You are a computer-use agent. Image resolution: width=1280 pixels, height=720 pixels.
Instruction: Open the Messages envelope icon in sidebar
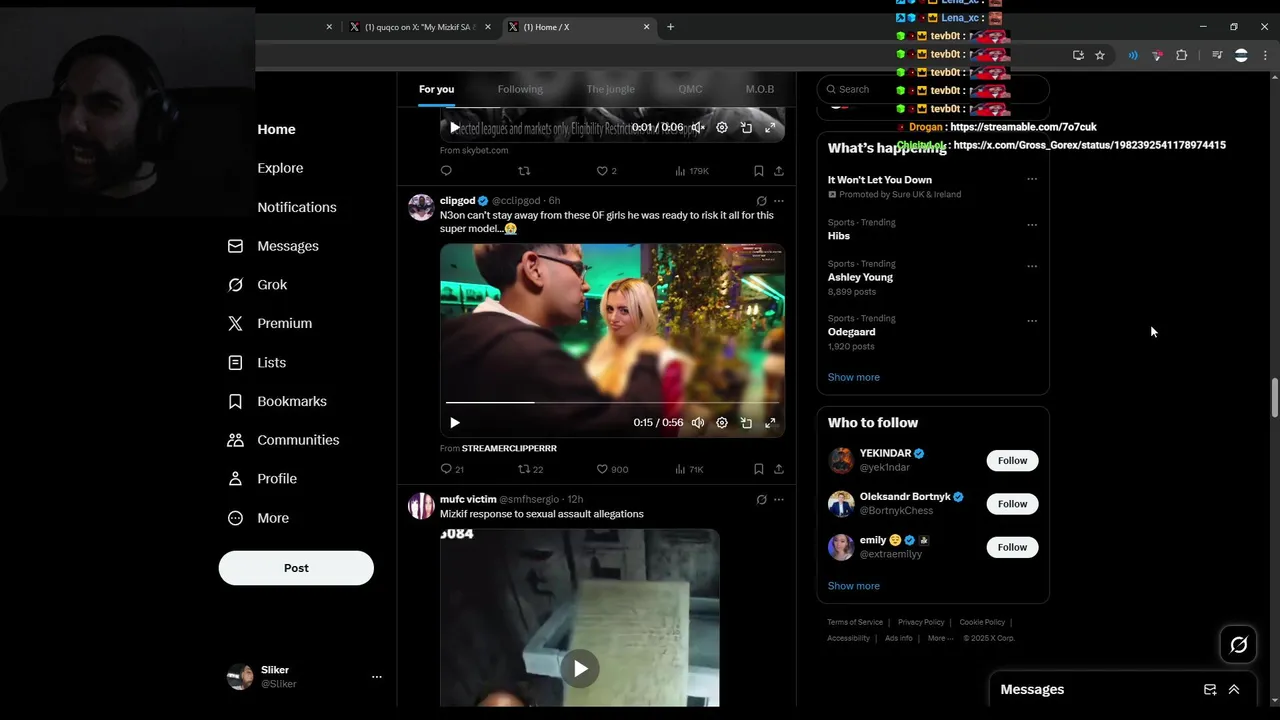pyautogui.click(x=235, y=246)
